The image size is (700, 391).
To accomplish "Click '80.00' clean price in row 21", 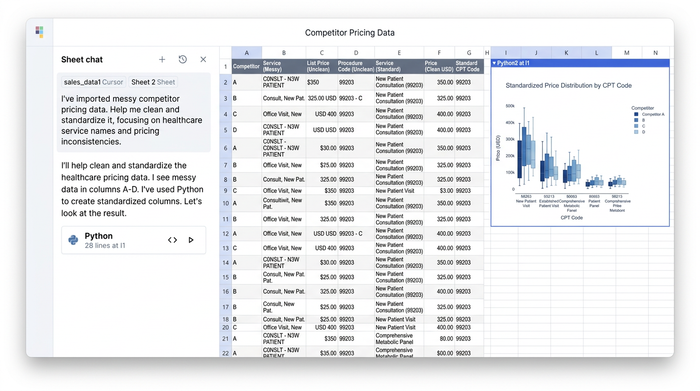I will tap(439, 339).
